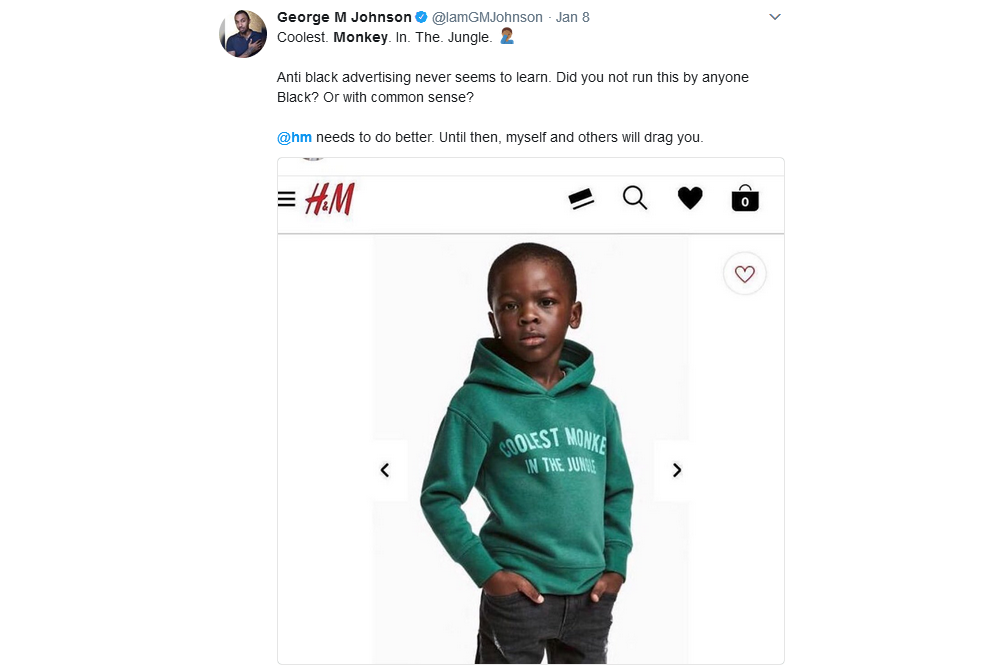This screenshot has width=1000, height=672.
Task: Click the H&M logo
Action: [330, 200]
